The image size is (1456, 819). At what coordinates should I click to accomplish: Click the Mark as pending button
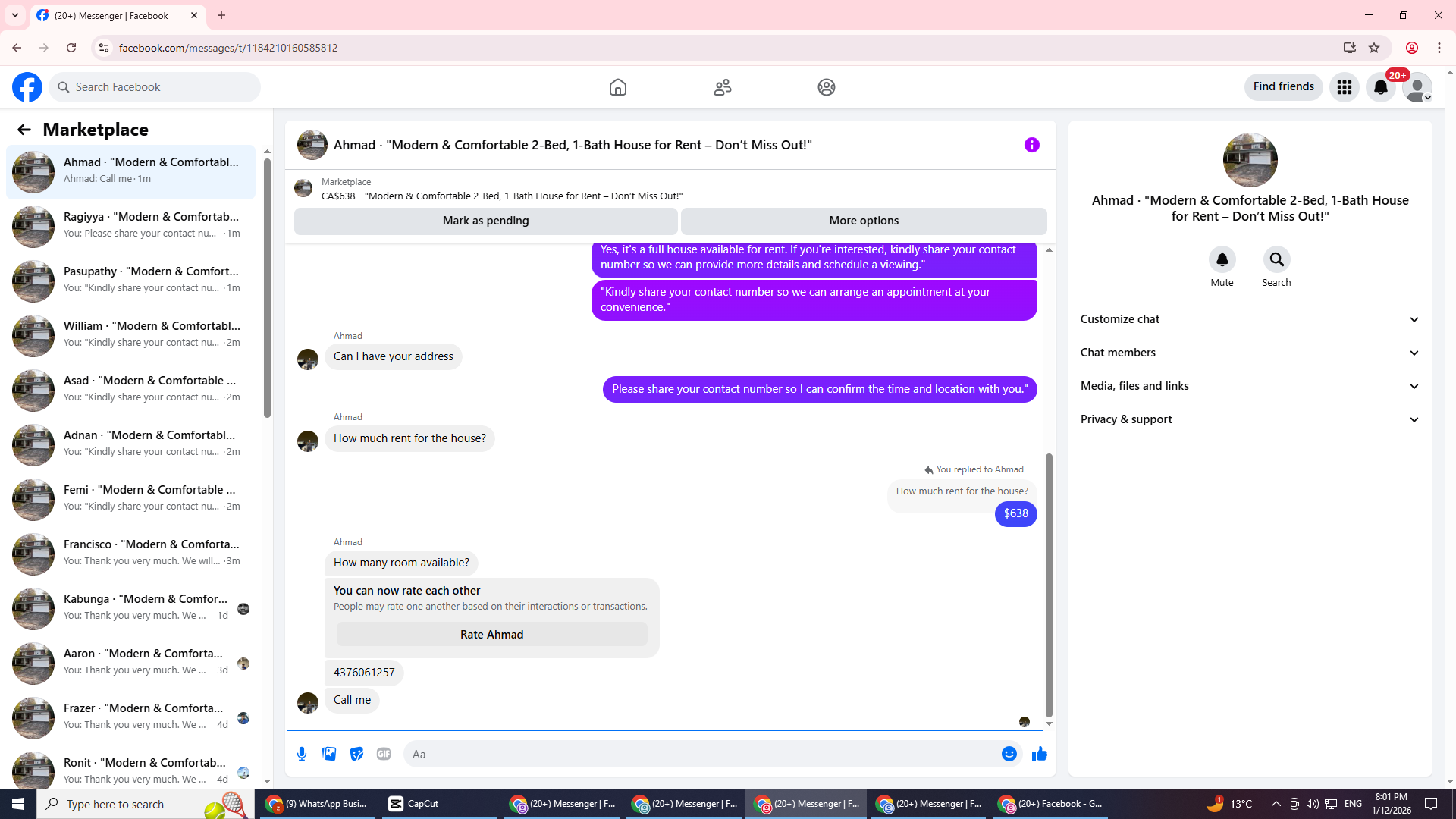tap(485, 221)
